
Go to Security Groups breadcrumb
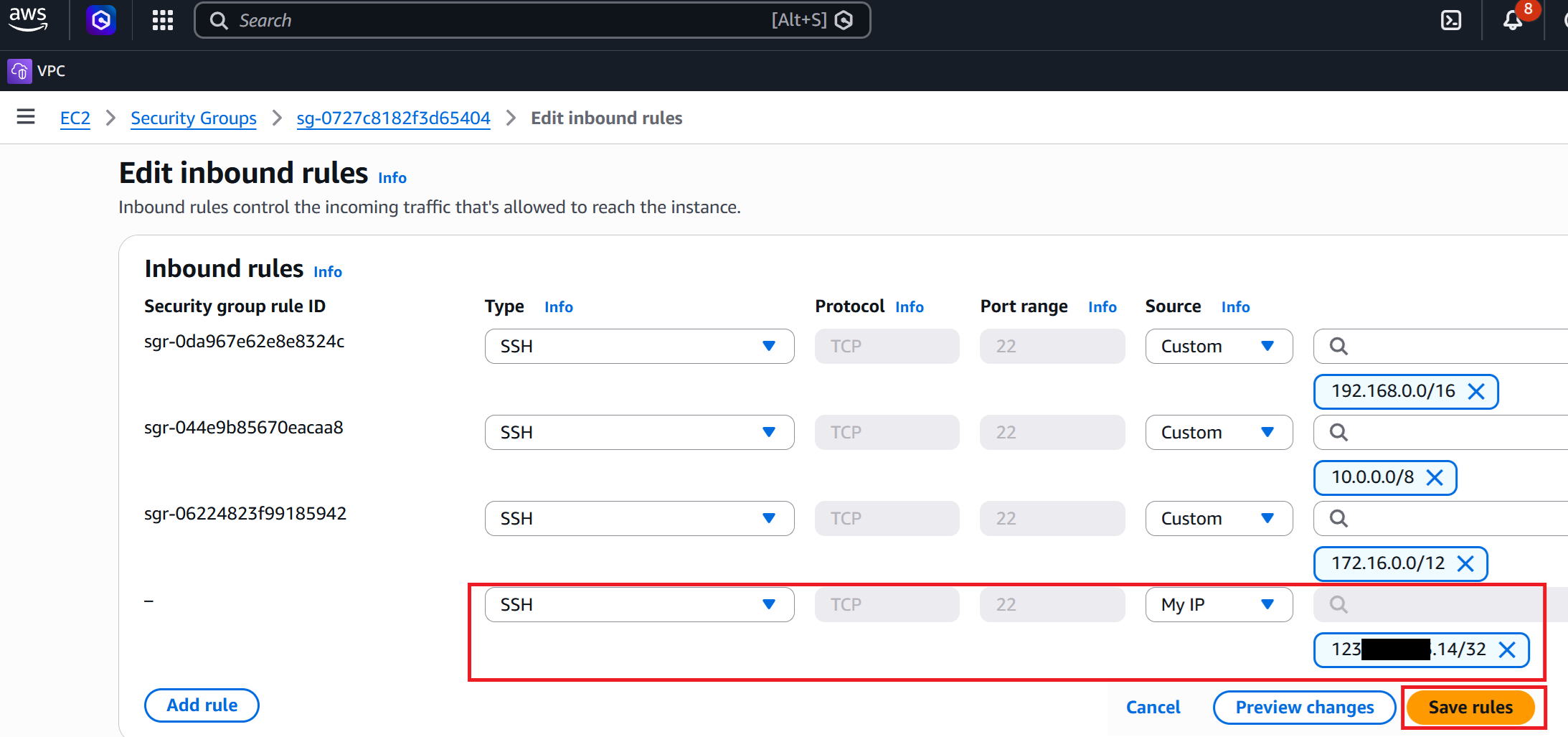194,118
